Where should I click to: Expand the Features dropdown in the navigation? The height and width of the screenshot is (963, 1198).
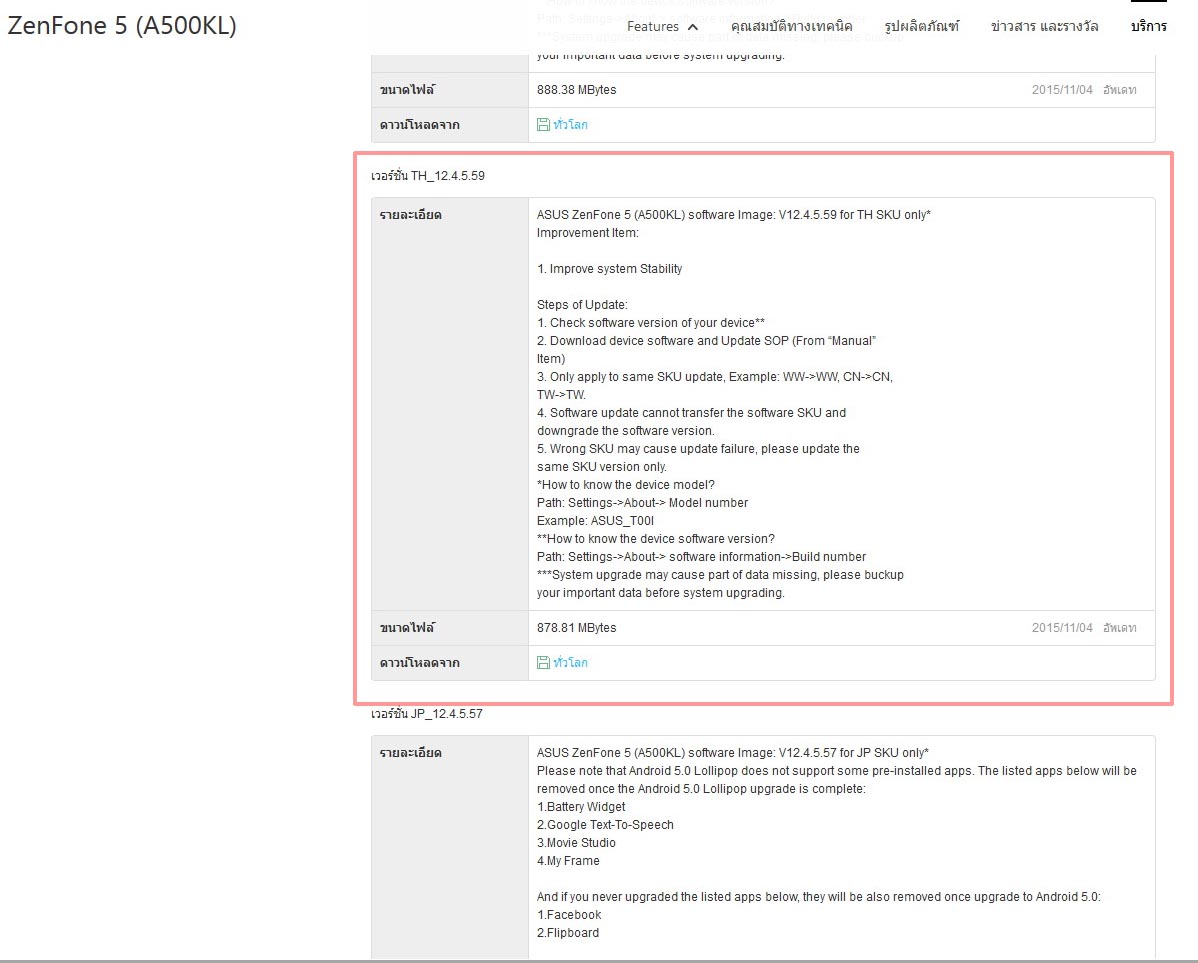point(662,26)
